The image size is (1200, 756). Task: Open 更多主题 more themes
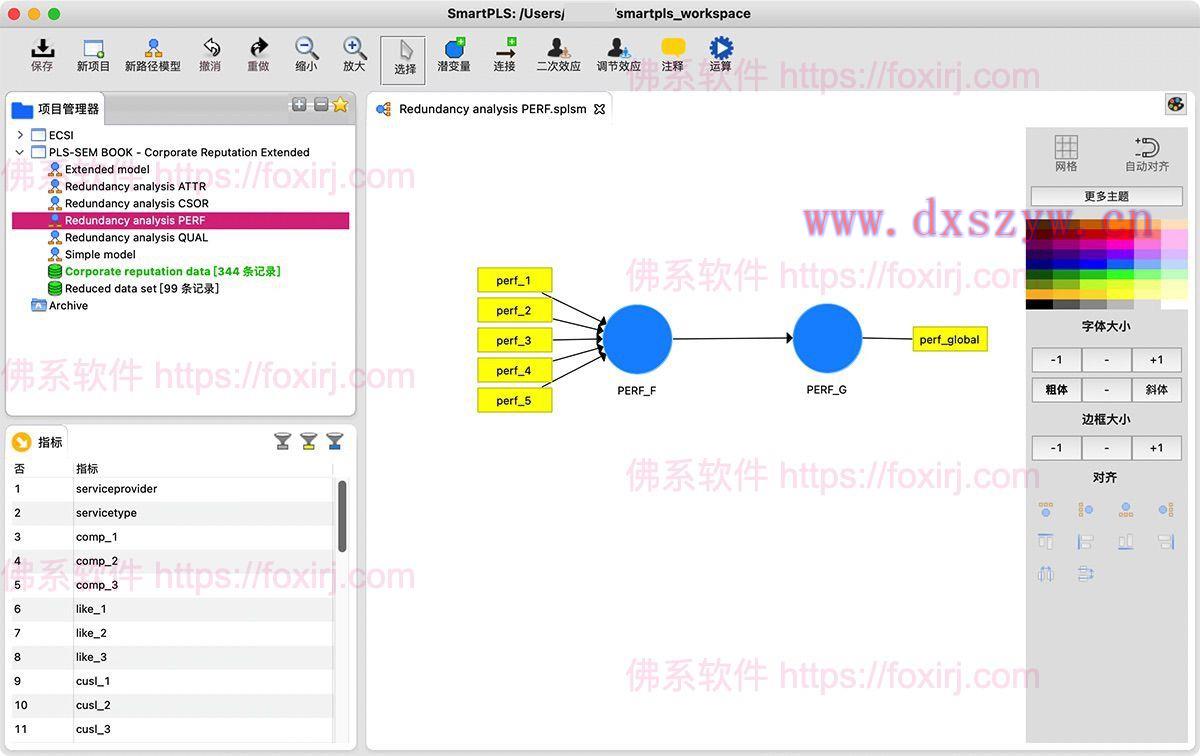pyautogui.click(x=1107, y=197)
